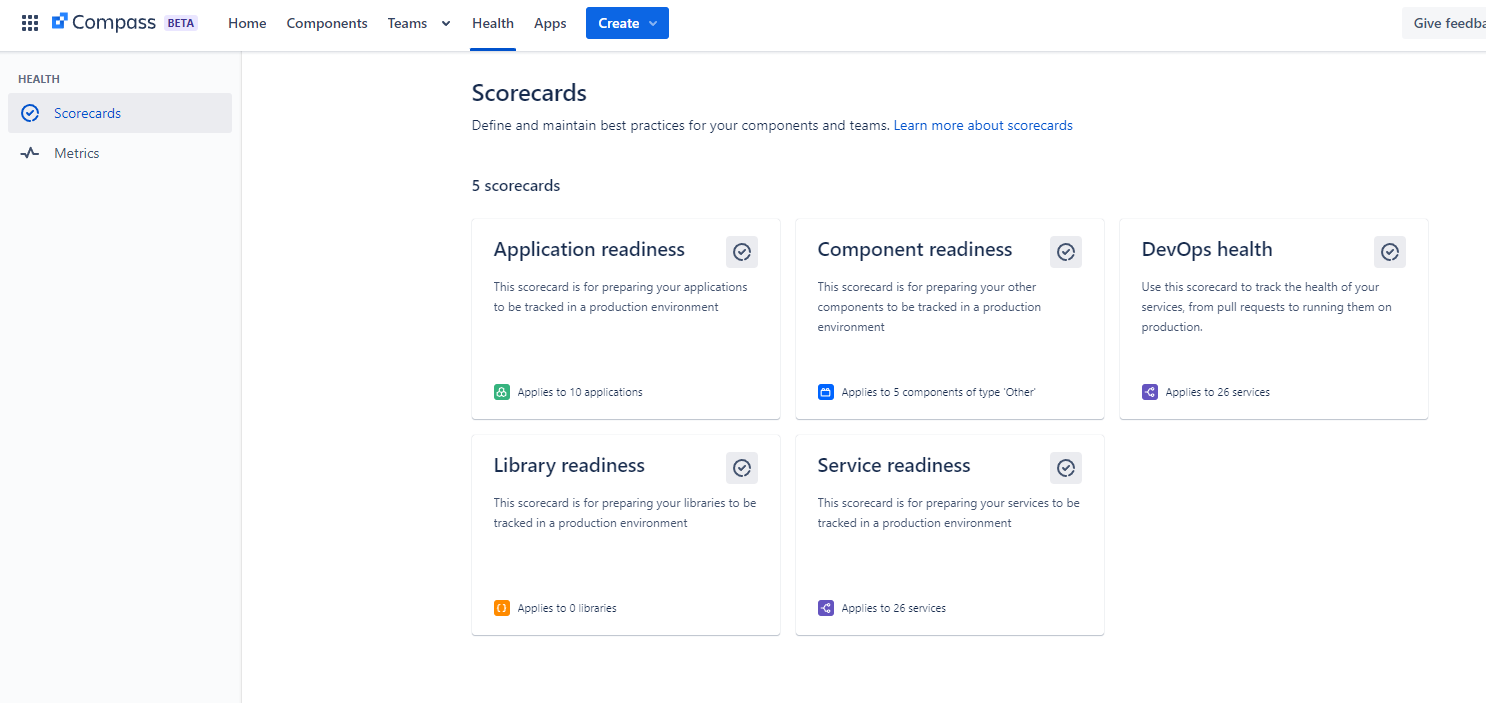The width and height of the screenshot is (1486, 703).
Task: Open the Service readiness scorecard title
Action: [x=894, y=466]
